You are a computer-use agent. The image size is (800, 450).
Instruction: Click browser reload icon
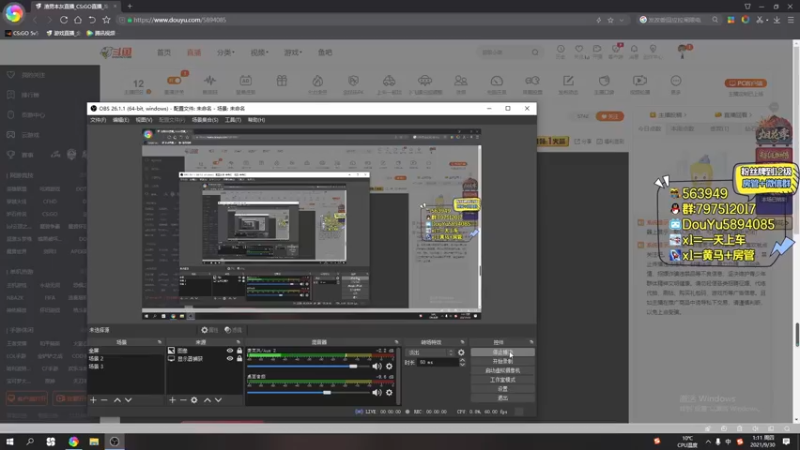click(64, 20)
